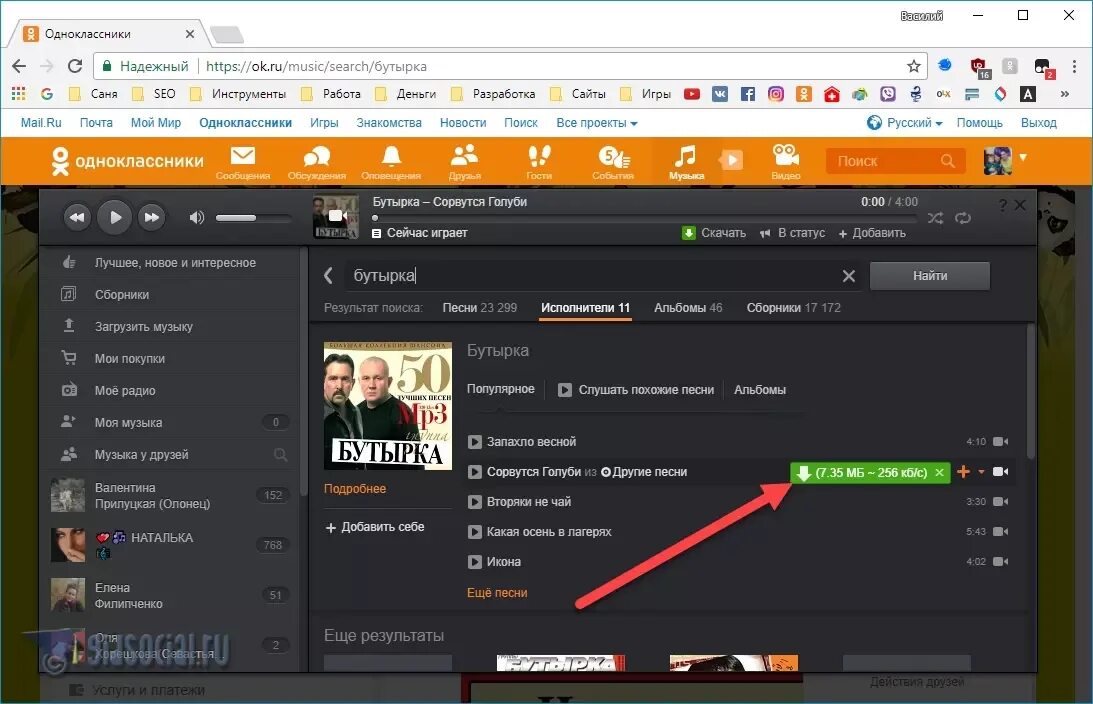Click Подробнее link under cover
The image size is (1093, 704).
(x=355, y=489)
